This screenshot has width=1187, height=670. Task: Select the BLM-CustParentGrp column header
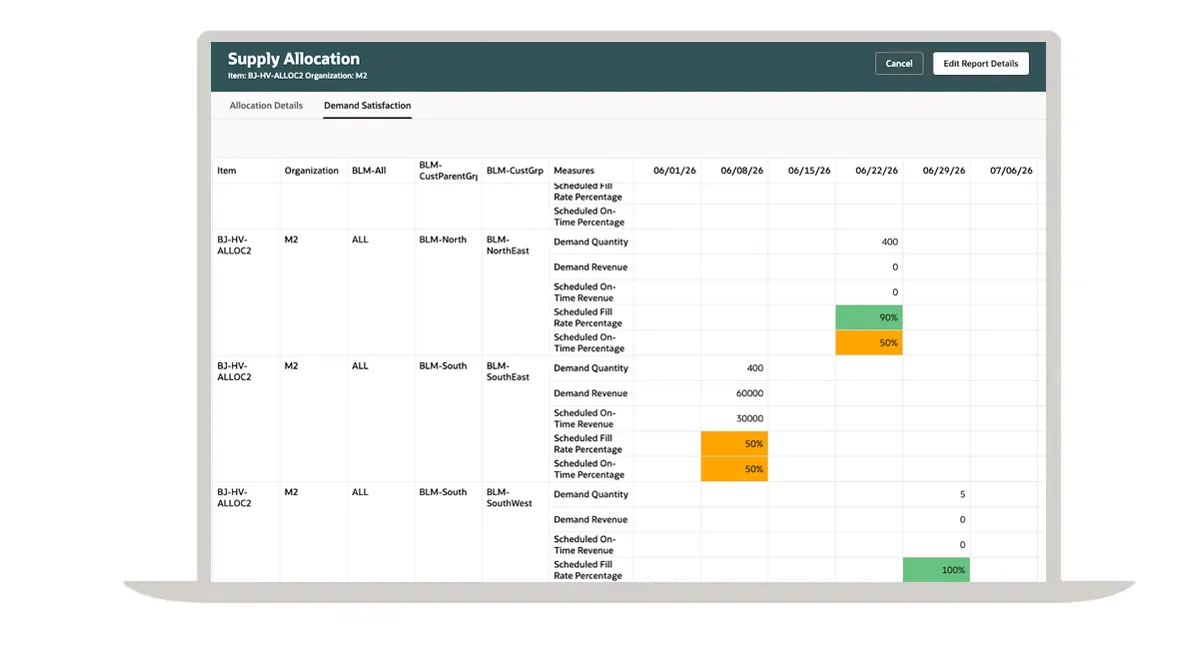pyautogui.click(x=447, y=171)
